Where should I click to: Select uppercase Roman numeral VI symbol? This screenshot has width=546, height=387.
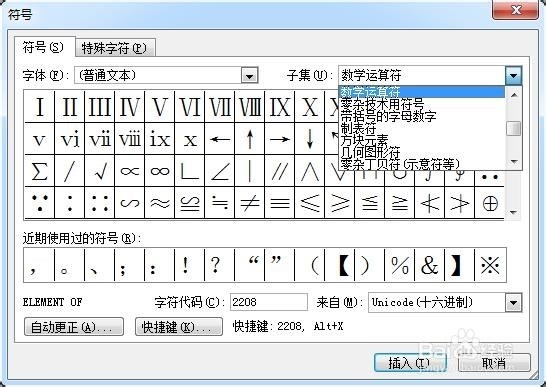[189, 107]
